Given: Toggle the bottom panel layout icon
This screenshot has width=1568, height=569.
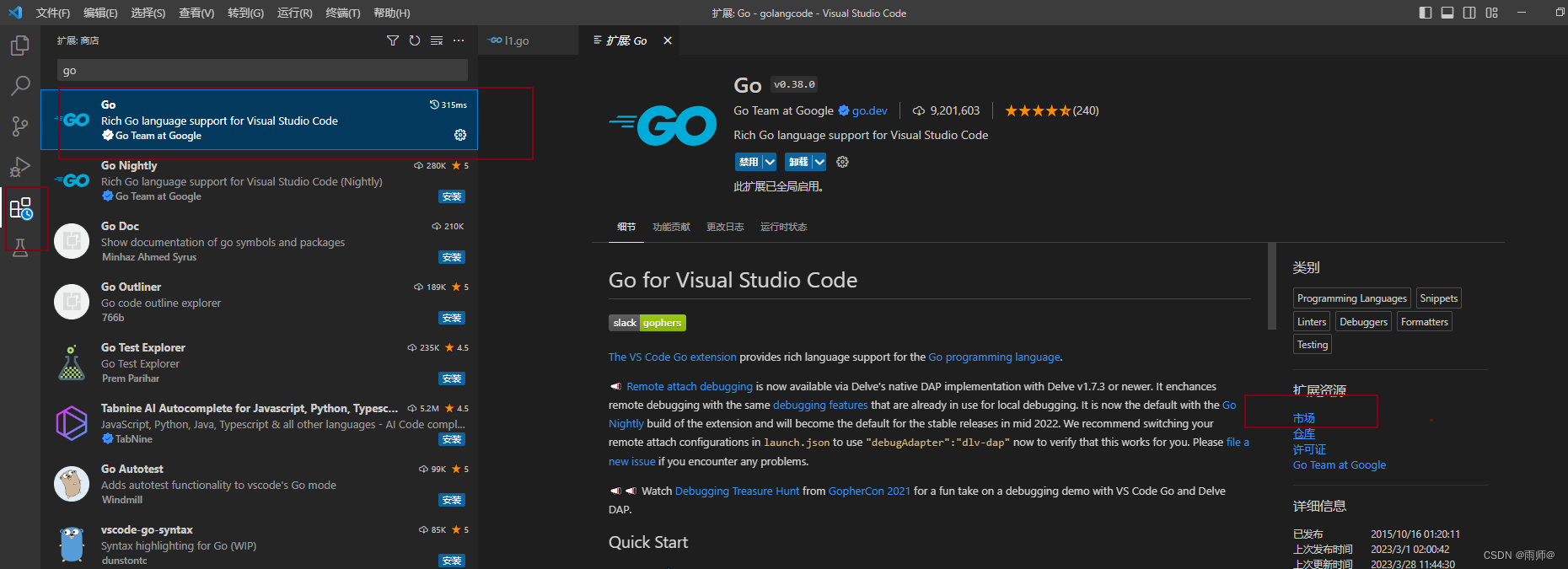Looking at the screenshot, I should 1447,13.
